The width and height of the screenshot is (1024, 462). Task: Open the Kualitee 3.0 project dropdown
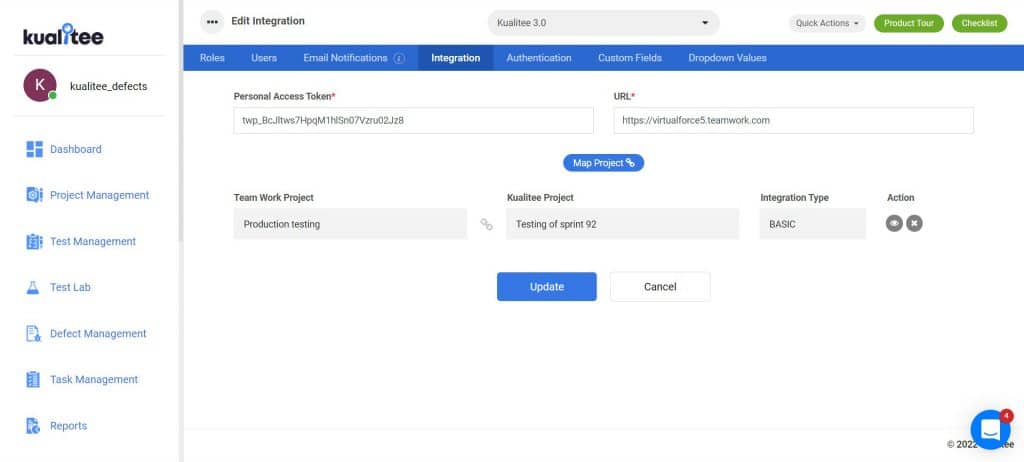[603, 22]
